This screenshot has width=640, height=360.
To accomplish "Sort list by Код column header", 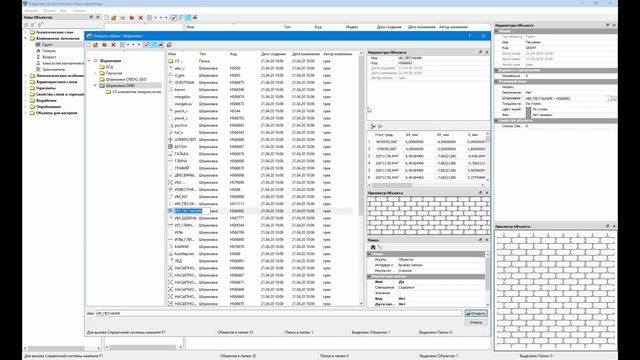I will click(x=233, y=54).
